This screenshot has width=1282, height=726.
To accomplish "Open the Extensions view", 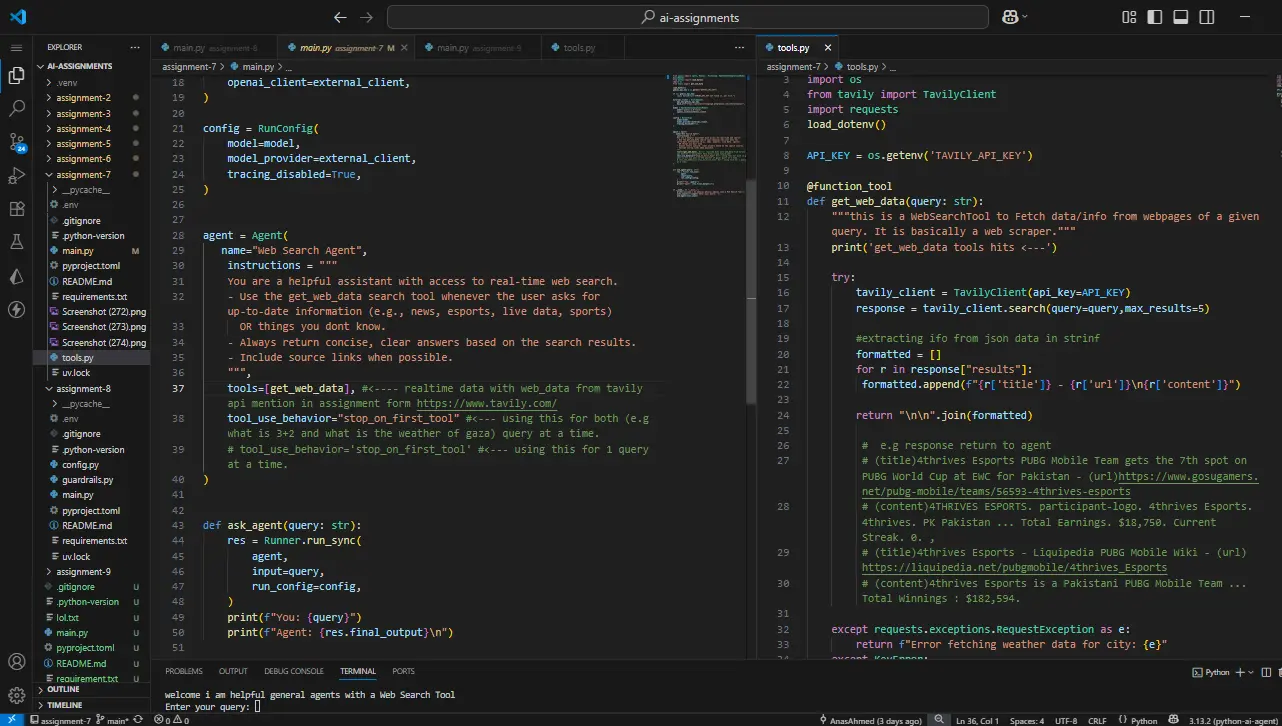I will tap(16, 209).
